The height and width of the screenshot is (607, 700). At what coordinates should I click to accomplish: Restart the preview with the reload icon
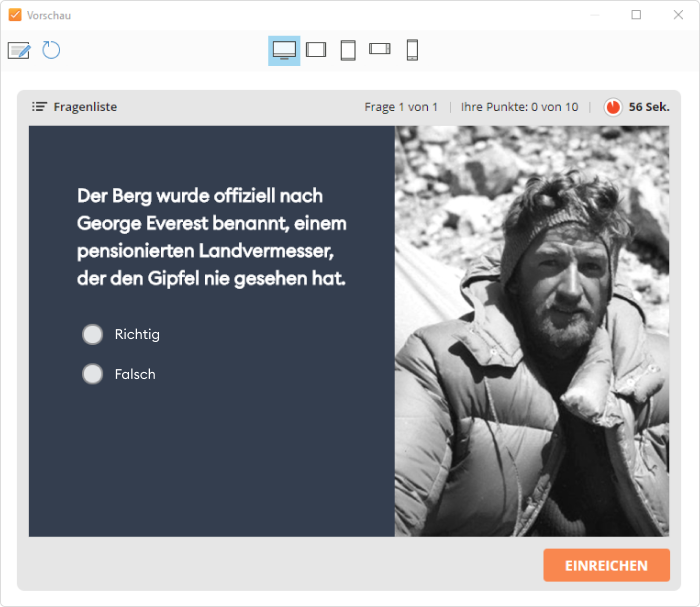(51, 50)
